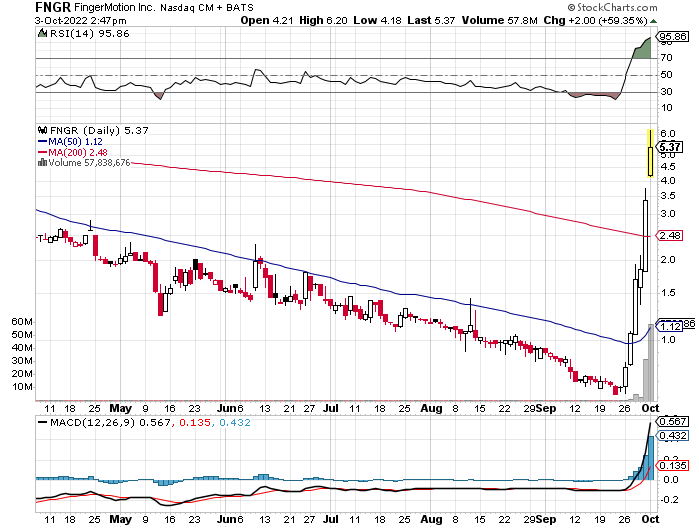Click the 70 level label on RSI axis

[666, 58]
